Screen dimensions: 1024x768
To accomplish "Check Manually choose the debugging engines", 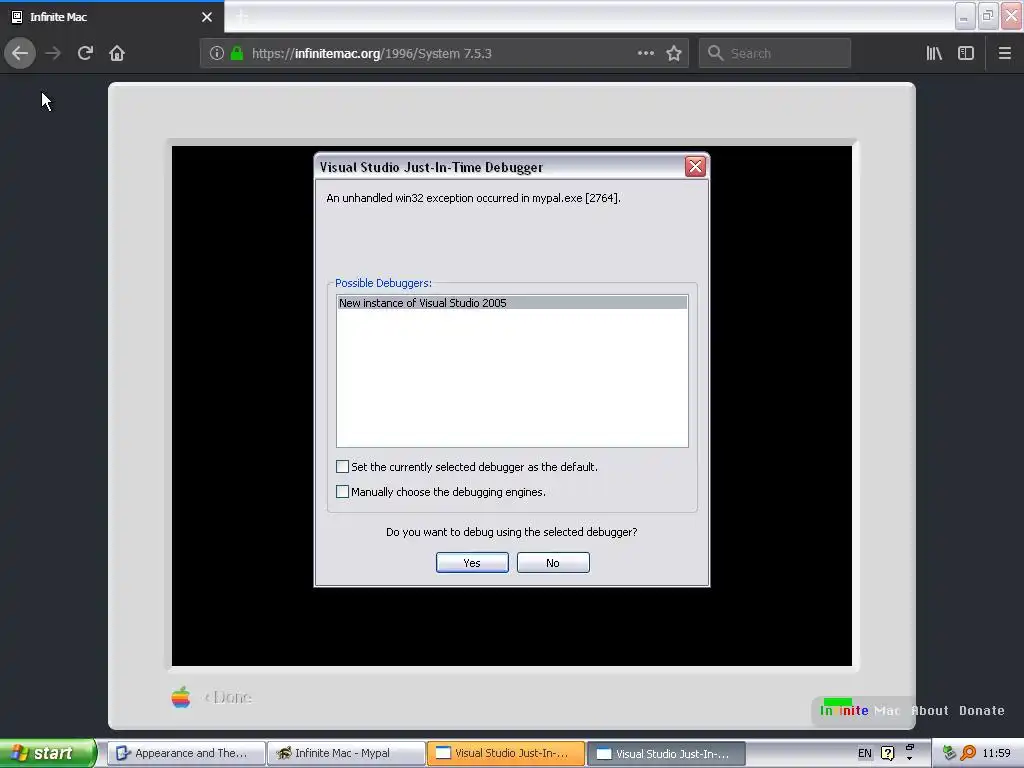I will tap(342, 492).
